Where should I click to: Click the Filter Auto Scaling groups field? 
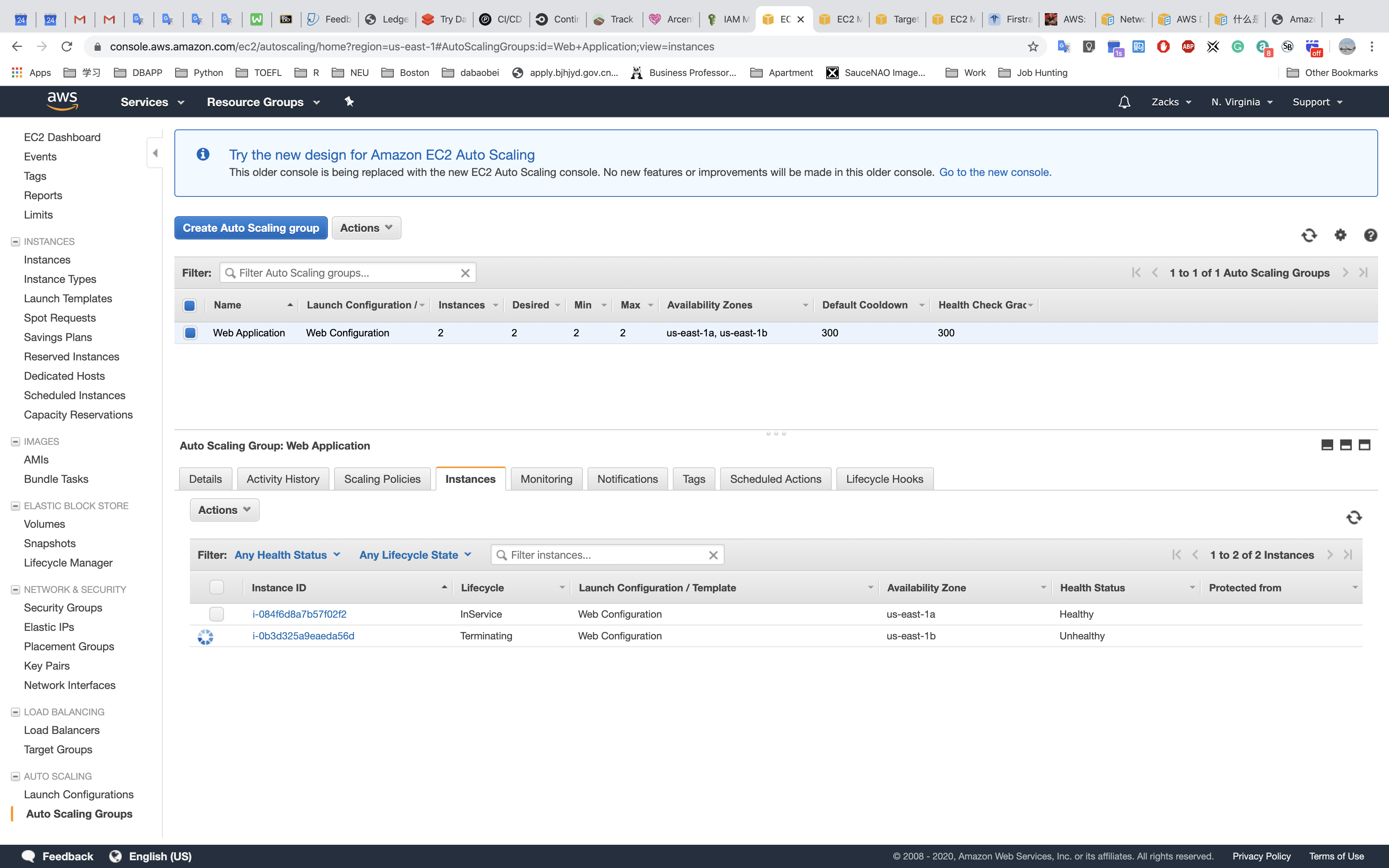click(345, 273)
